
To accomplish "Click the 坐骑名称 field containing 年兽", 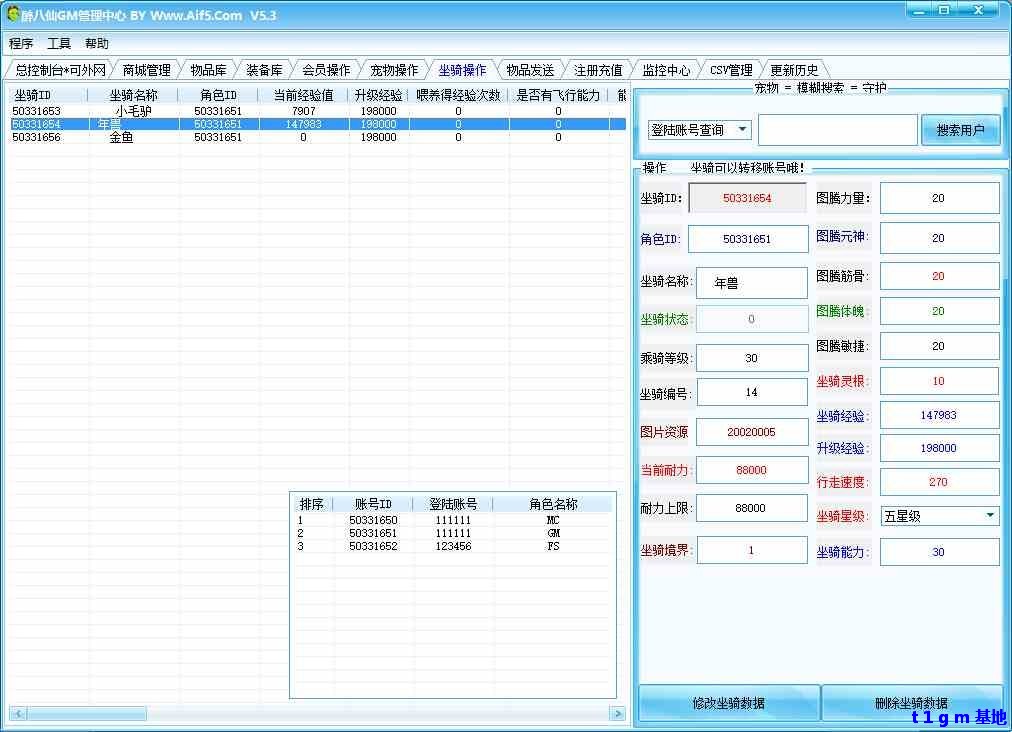I will pos(751,283).
